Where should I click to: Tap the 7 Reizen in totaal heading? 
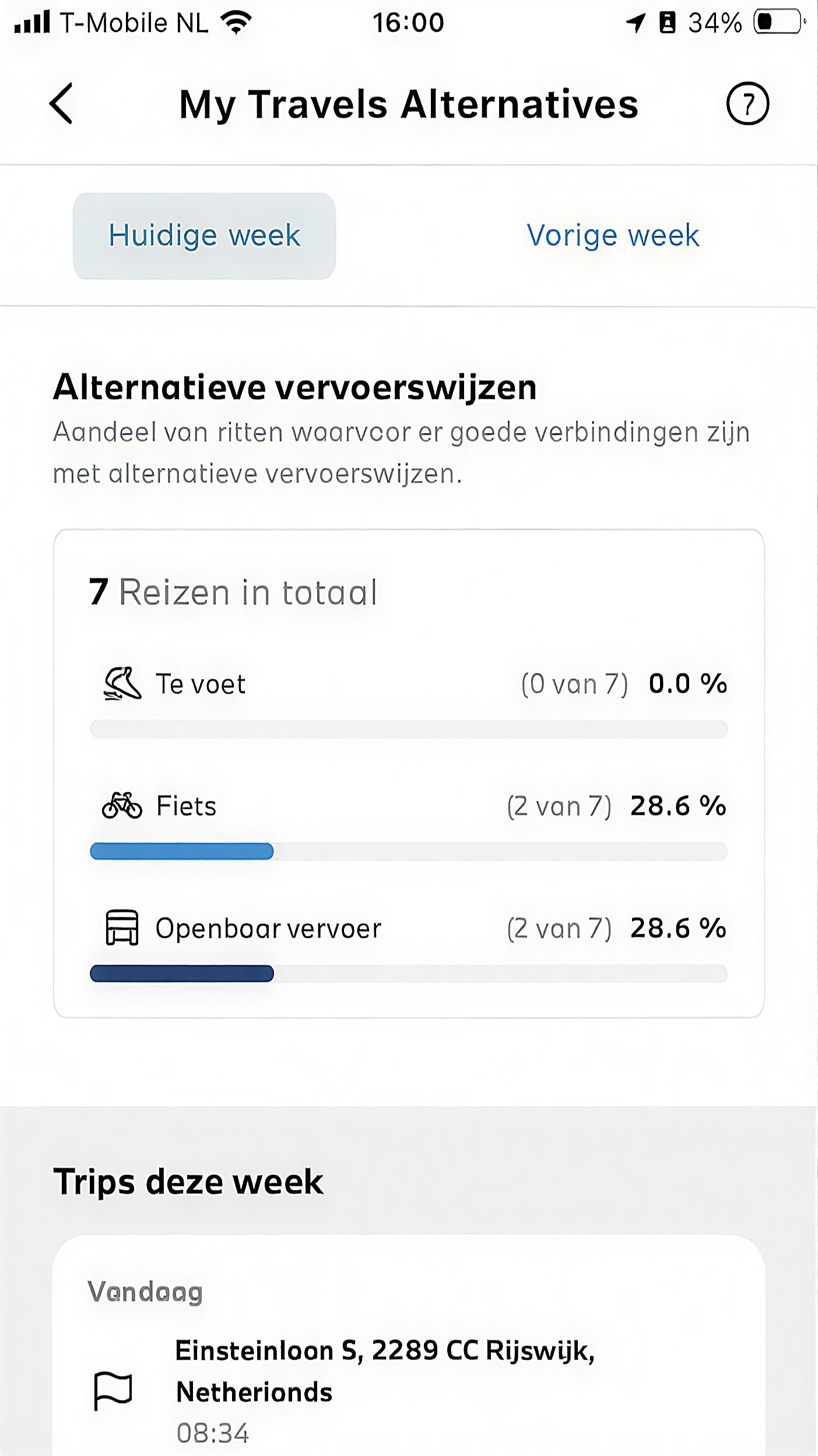233,592
